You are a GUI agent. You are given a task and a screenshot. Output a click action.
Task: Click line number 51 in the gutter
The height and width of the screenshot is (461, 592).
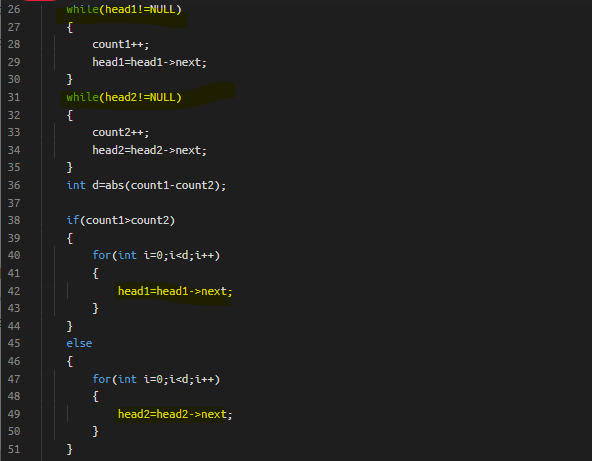click(14, 449)
